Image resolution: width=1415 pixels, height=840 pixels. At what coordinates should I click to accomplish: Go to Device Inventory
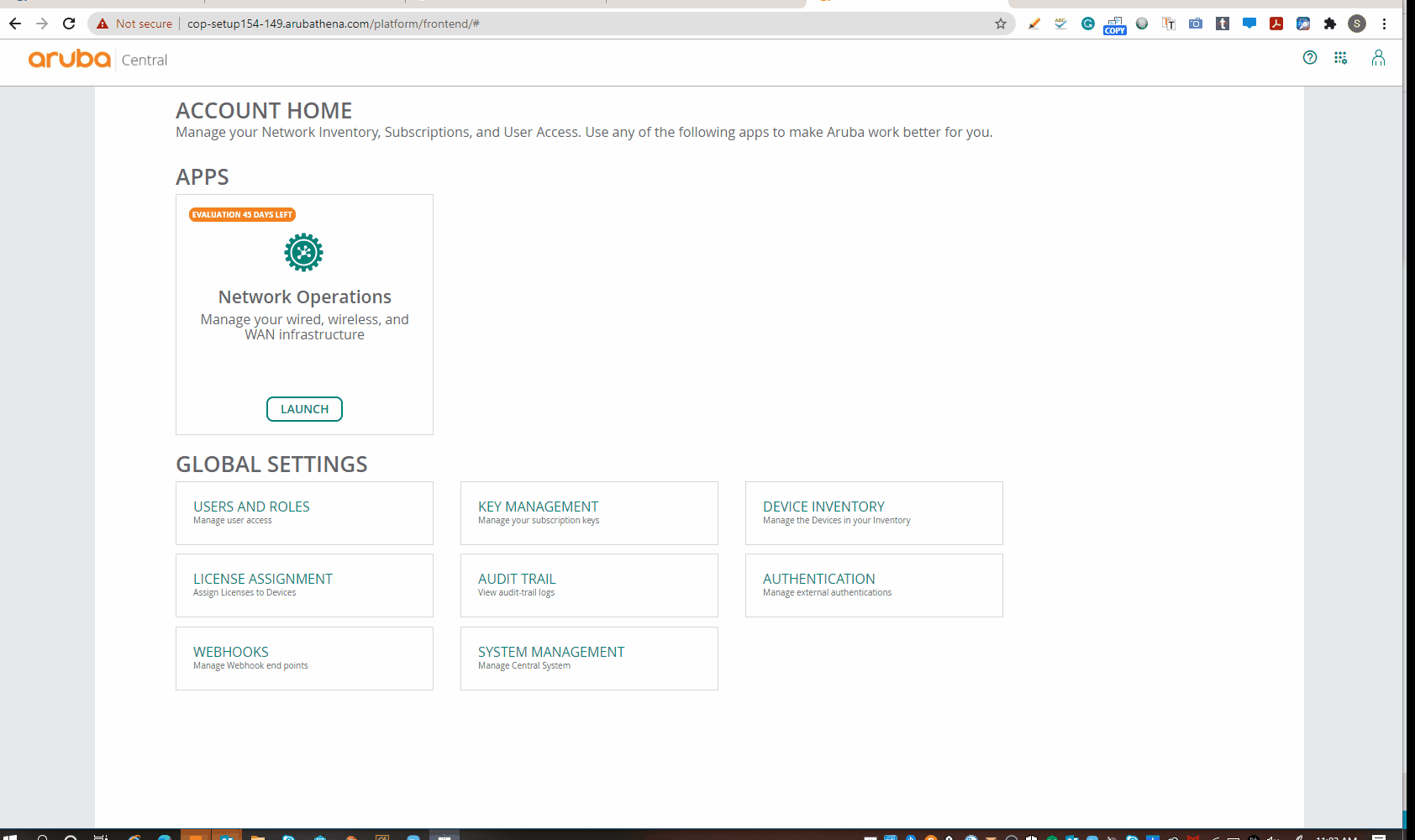(874, 512)
